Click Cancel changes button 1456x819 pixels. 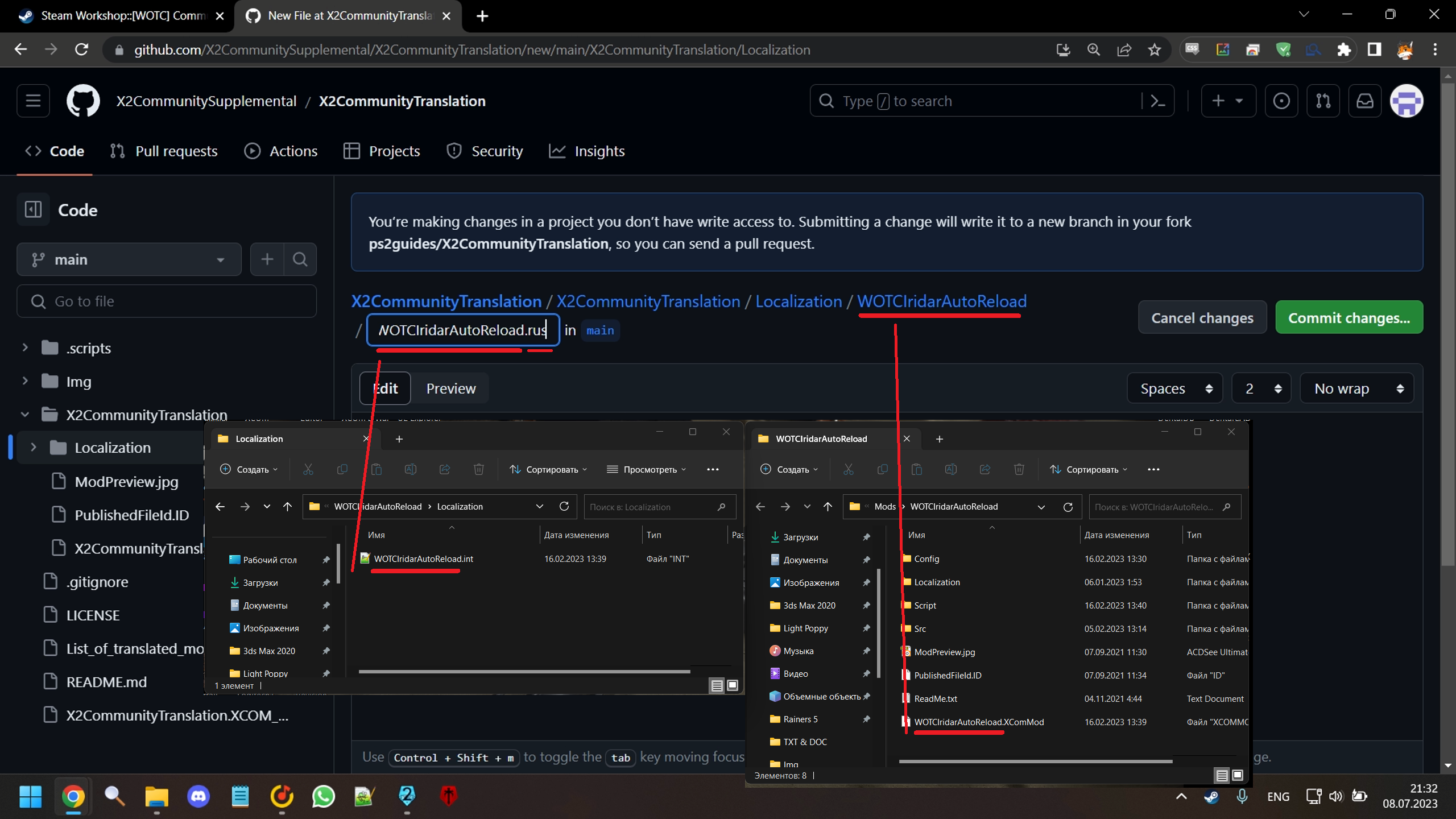1201,317
